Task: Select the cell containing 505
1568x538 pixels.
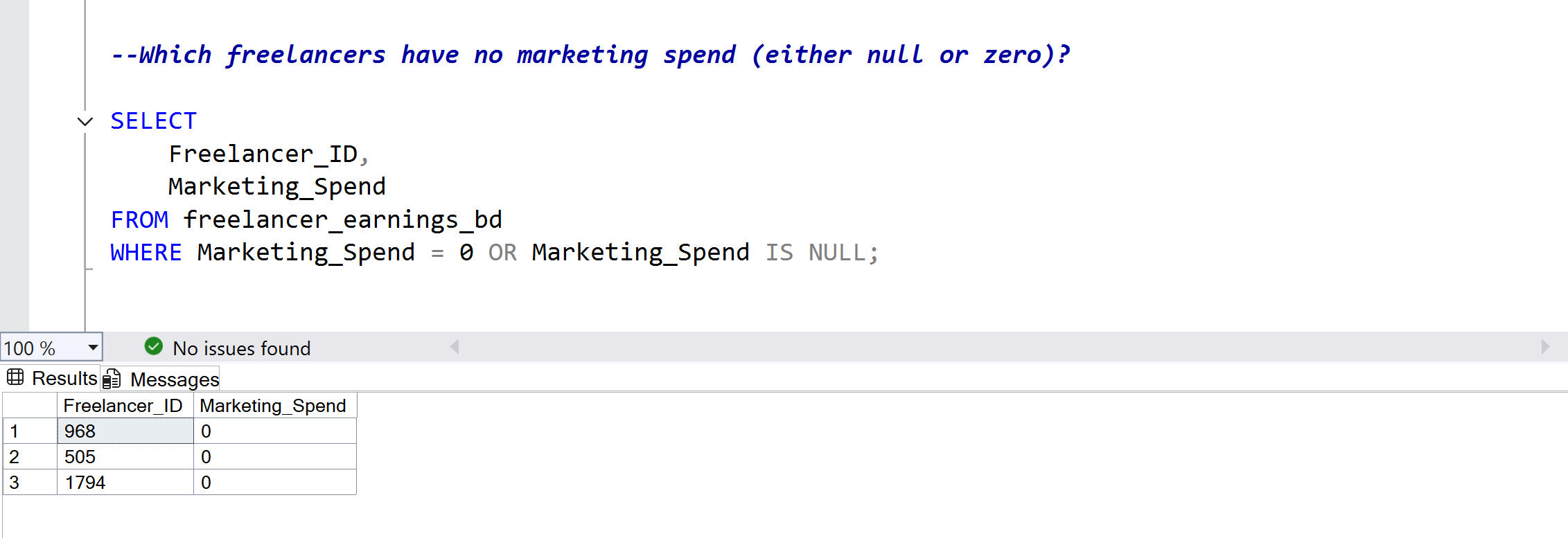Action: [125, 457]
